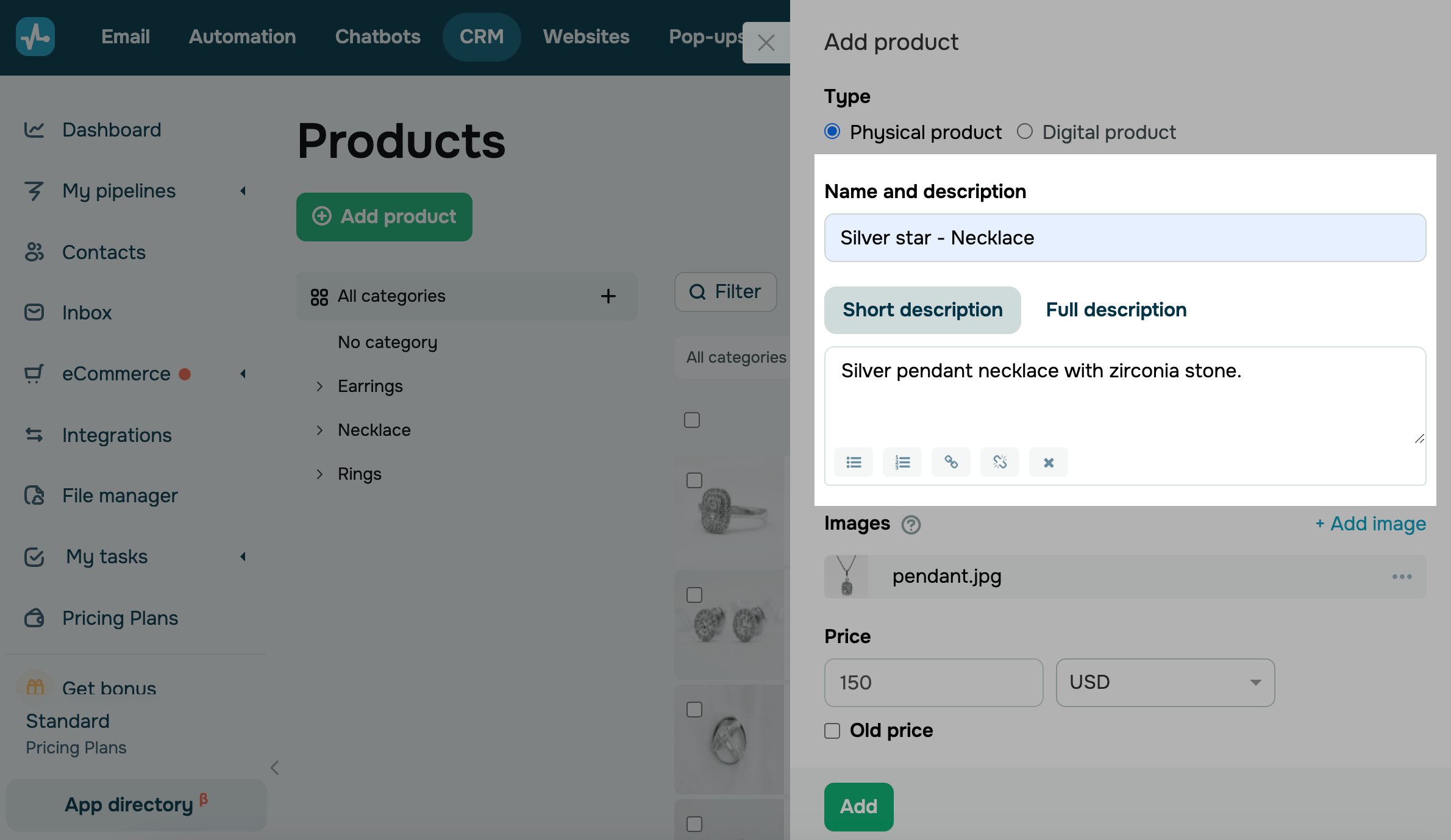Select the Digital product radio button

[x=1025, y=132]
